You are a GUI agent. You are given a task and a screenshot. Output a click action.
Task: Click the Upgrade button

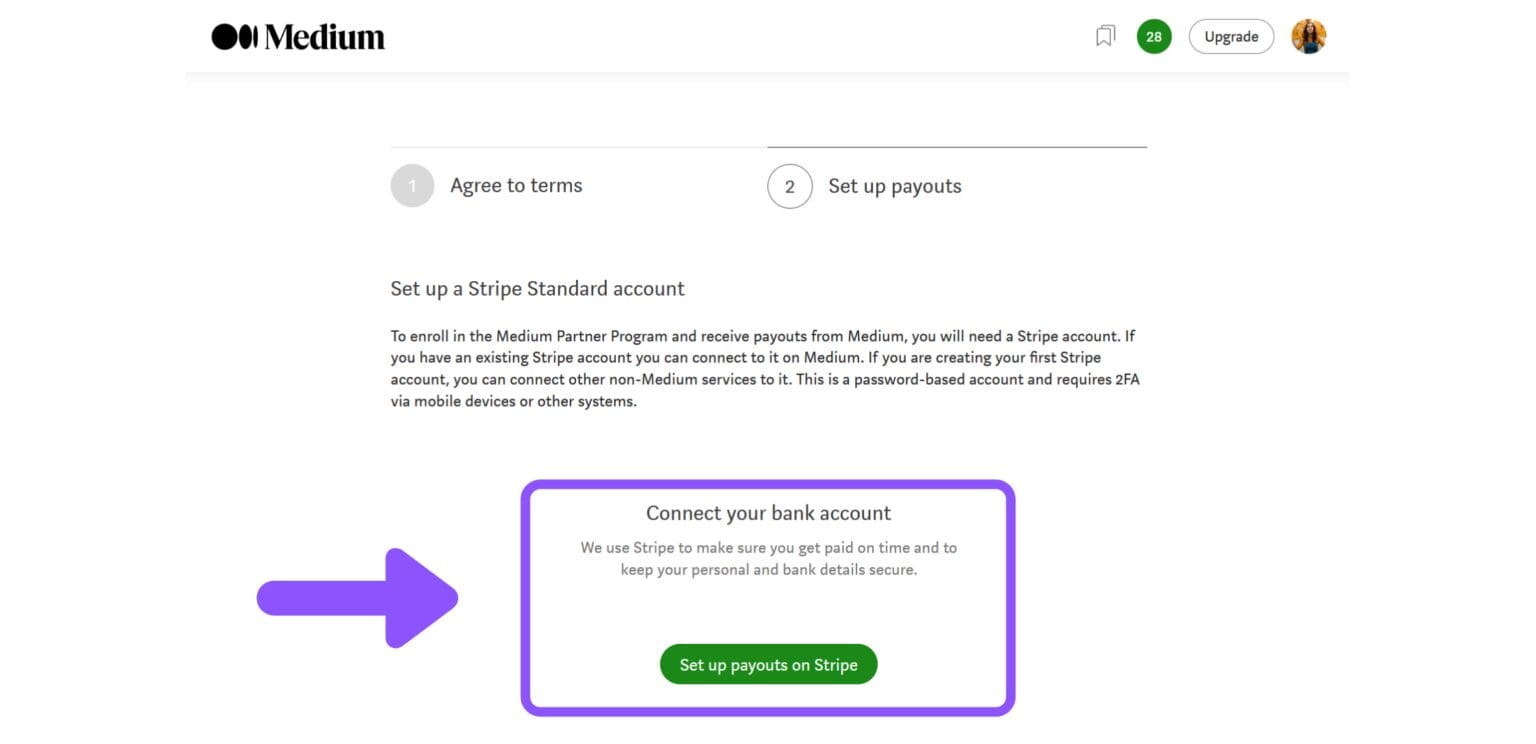tap(1231, 36)
